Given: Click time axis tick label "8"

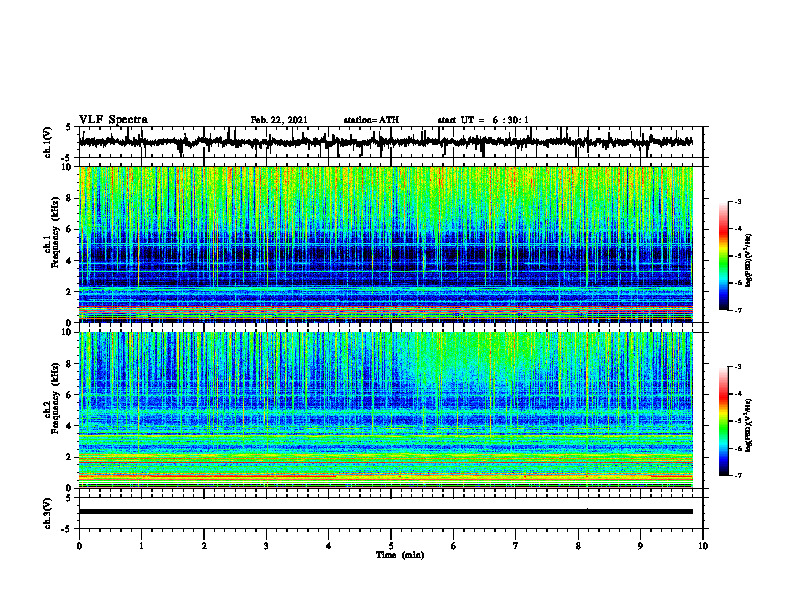Looking at the screenshot, I should pos(578,546).
